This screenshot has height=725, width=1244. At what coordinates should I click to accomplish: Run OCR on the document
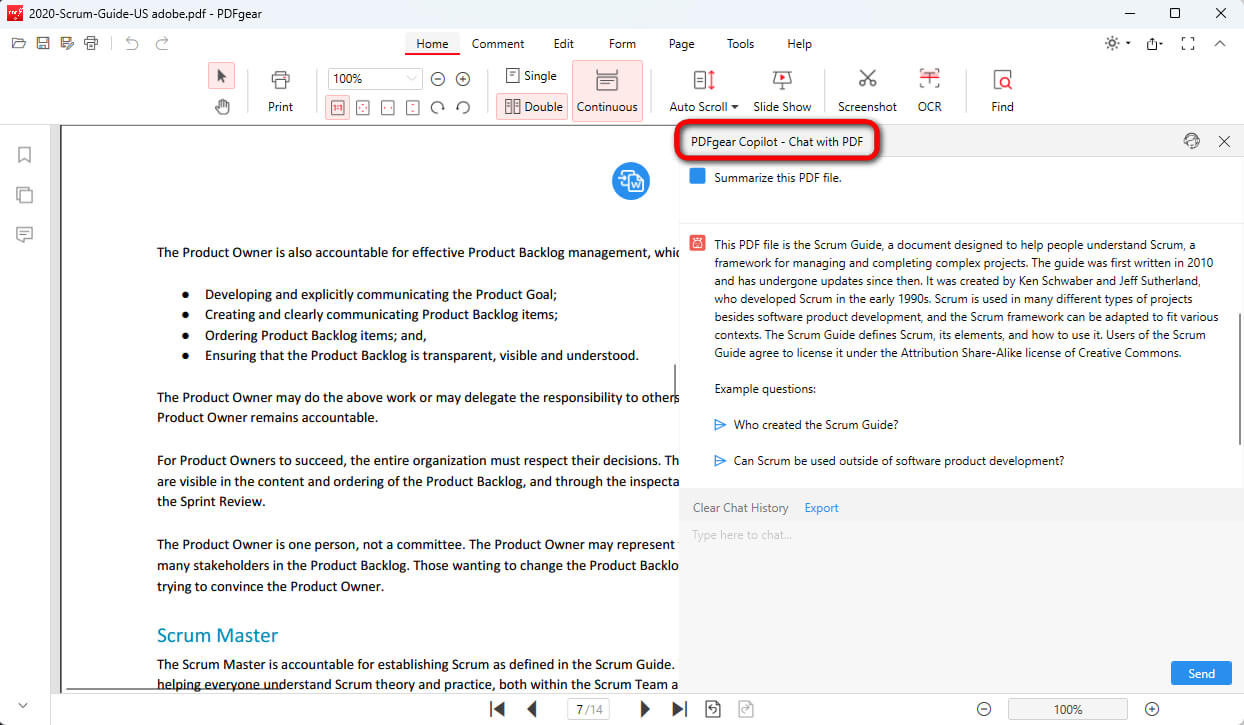coord(929,88)
